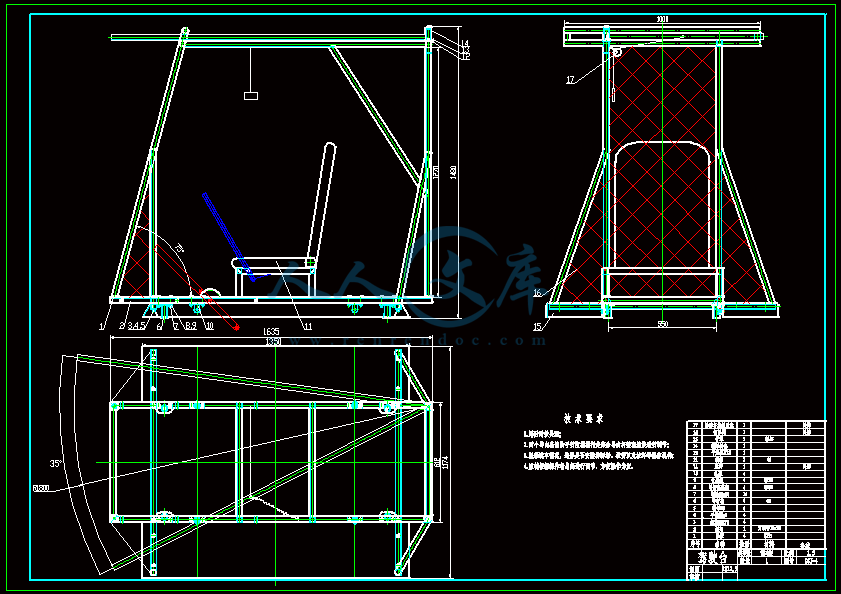Select the part callout number 11
Image resolution: width=841 pixels, height=594 pixels.
click(x=308, y=326)
